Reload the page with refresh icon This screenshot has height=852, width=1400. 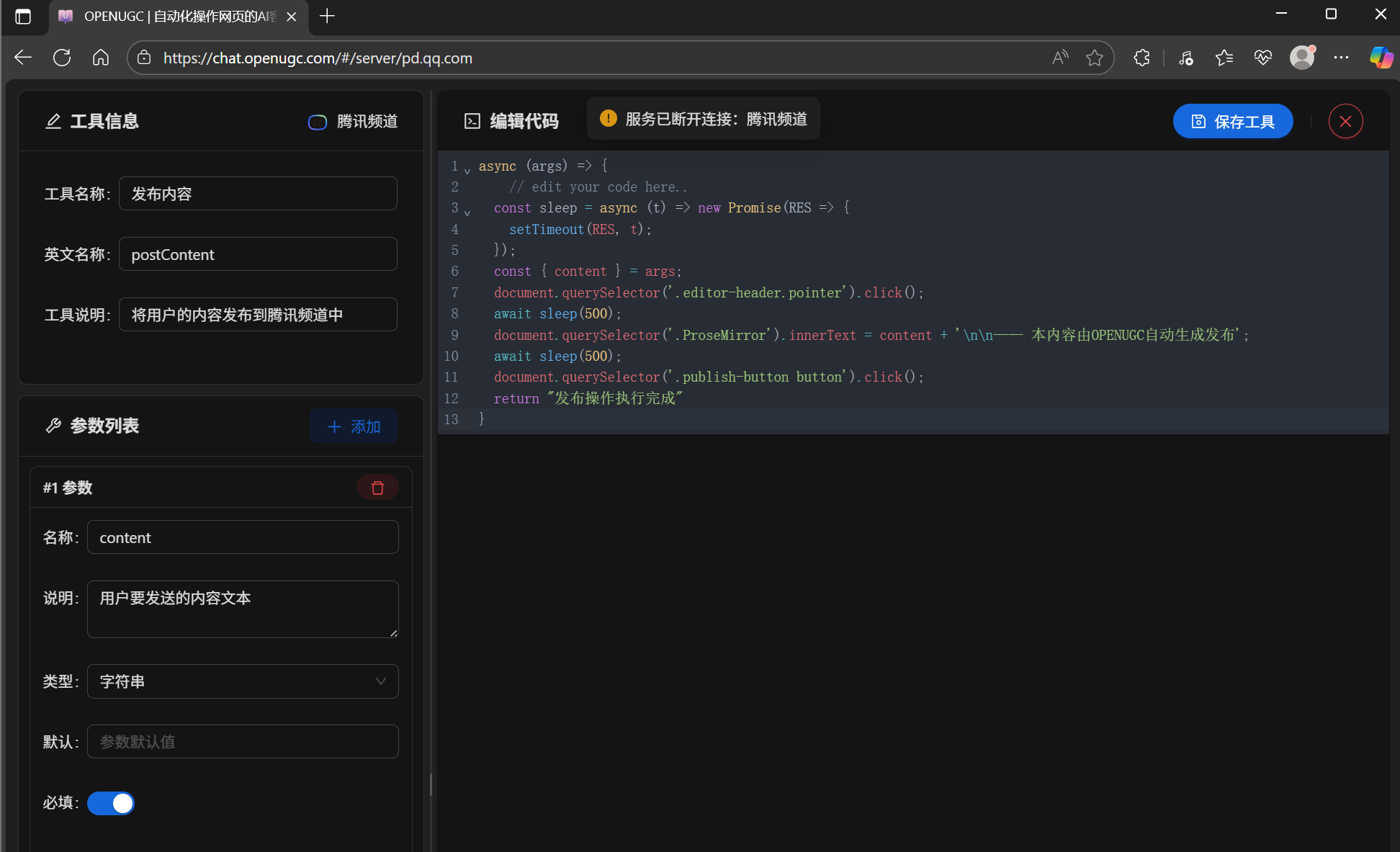click(x=62, y=58)
